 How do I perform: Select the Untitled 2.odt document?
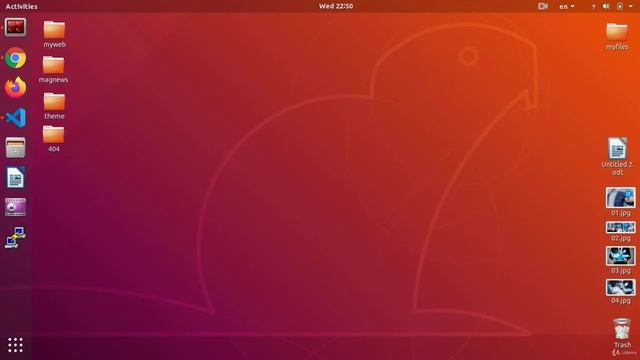(x=617, y=149)
